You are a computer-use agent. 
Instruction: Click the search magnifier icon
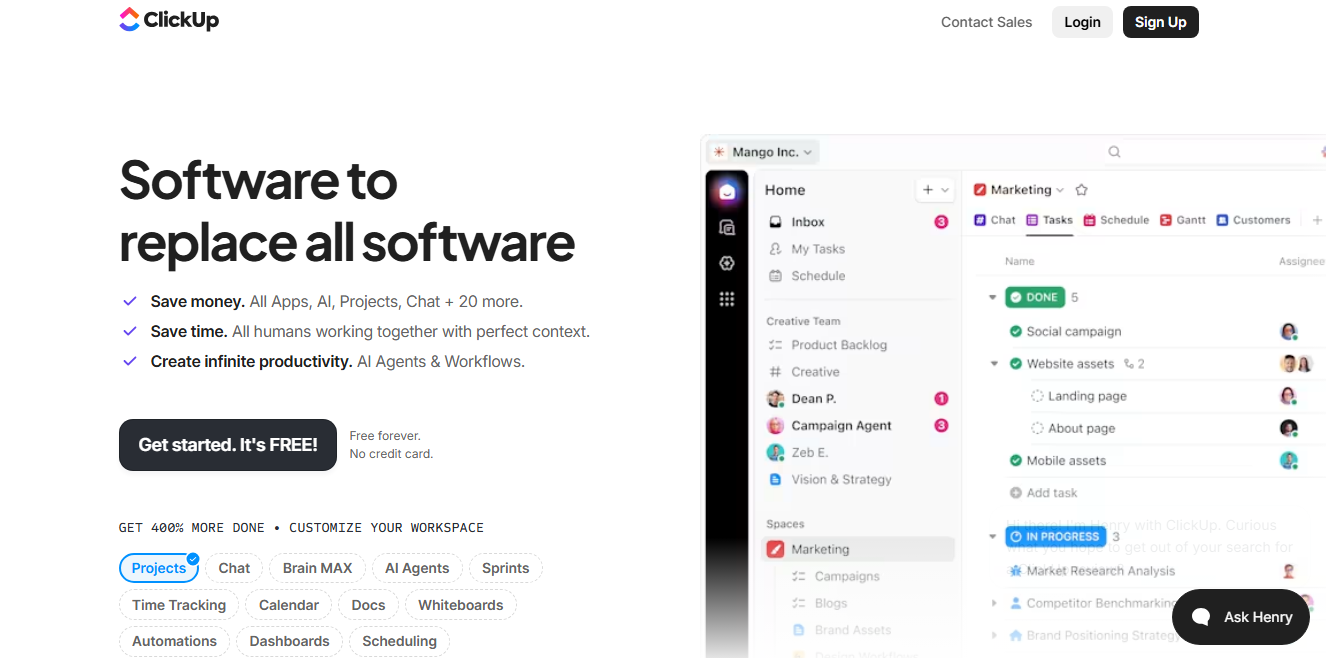(x=1114, y=152)
